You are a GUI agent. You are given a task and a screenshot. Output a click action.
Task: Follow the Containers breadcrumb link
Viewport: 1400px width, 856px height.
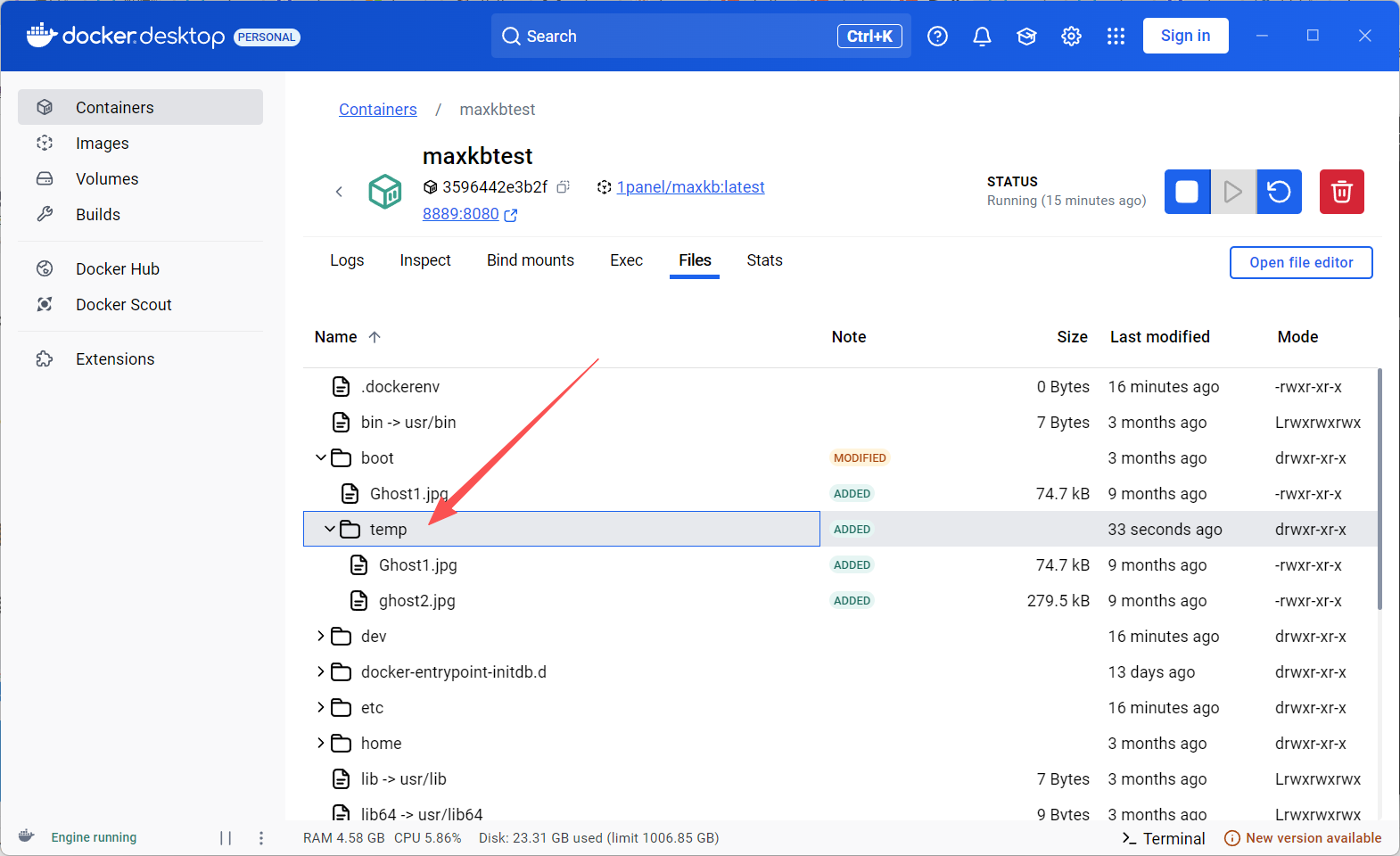377,109
